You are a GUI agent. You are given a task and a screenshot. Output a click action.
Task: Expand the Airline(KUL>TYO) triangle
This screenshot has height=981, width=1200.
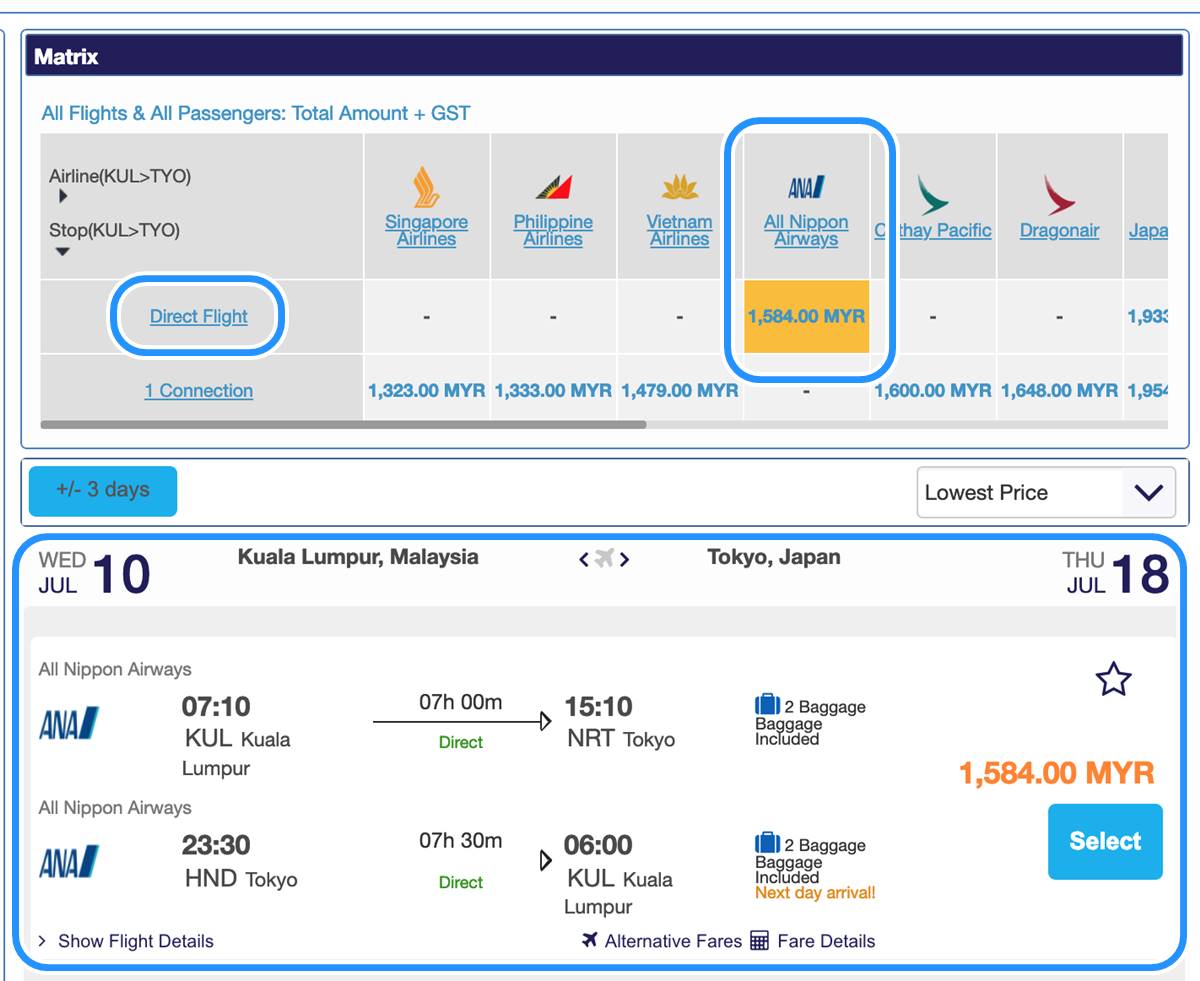point(63,197)
